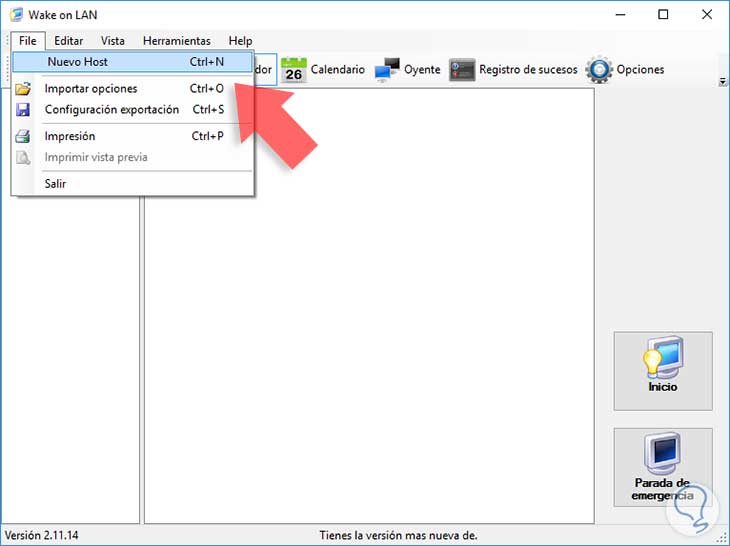Minimize the Wake on LAN window

click(x=620, y=14)
